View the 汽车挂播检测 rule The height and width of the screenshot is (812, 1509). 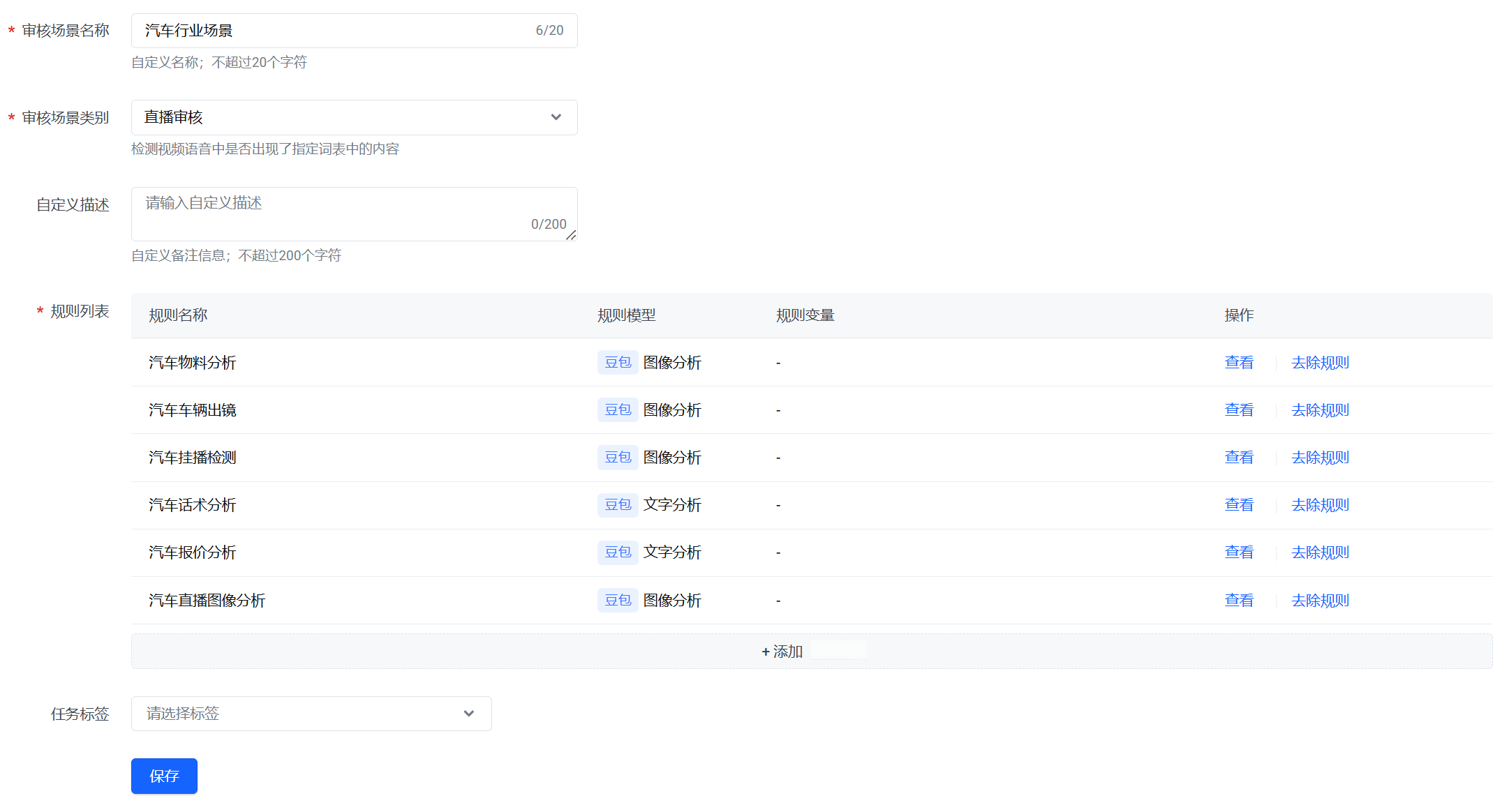point(1239,458)
